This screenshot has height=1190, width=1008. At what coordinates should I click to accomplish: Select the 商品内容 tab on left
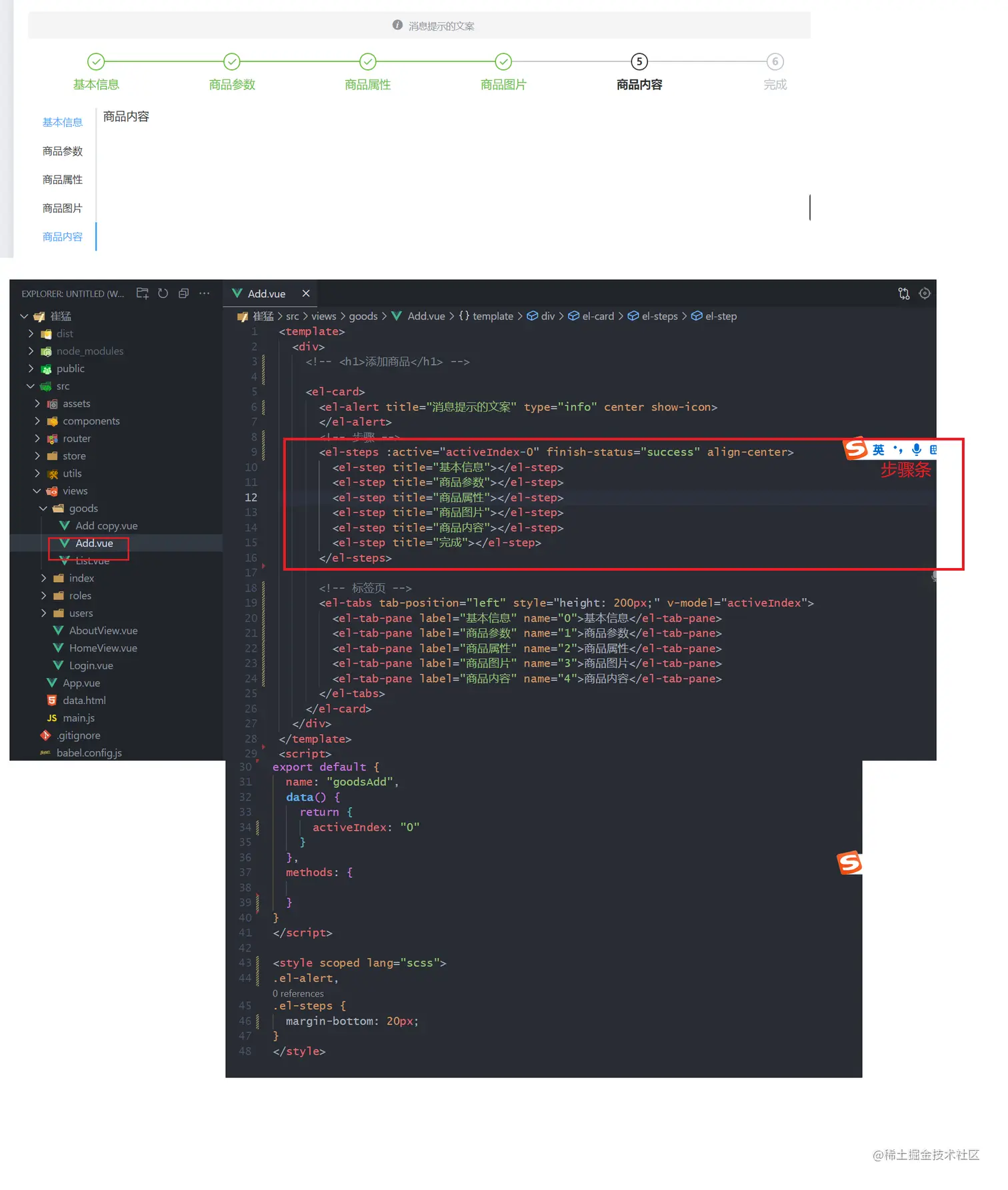point(63,237)
